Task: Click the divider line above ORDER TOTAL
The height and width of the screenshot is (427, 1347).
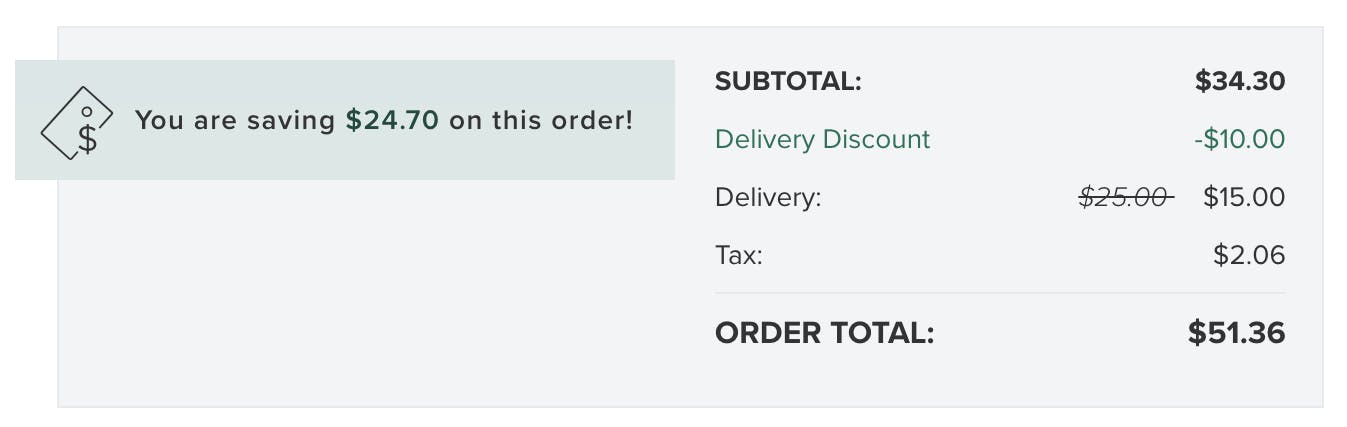Action: coord(1000,293)
